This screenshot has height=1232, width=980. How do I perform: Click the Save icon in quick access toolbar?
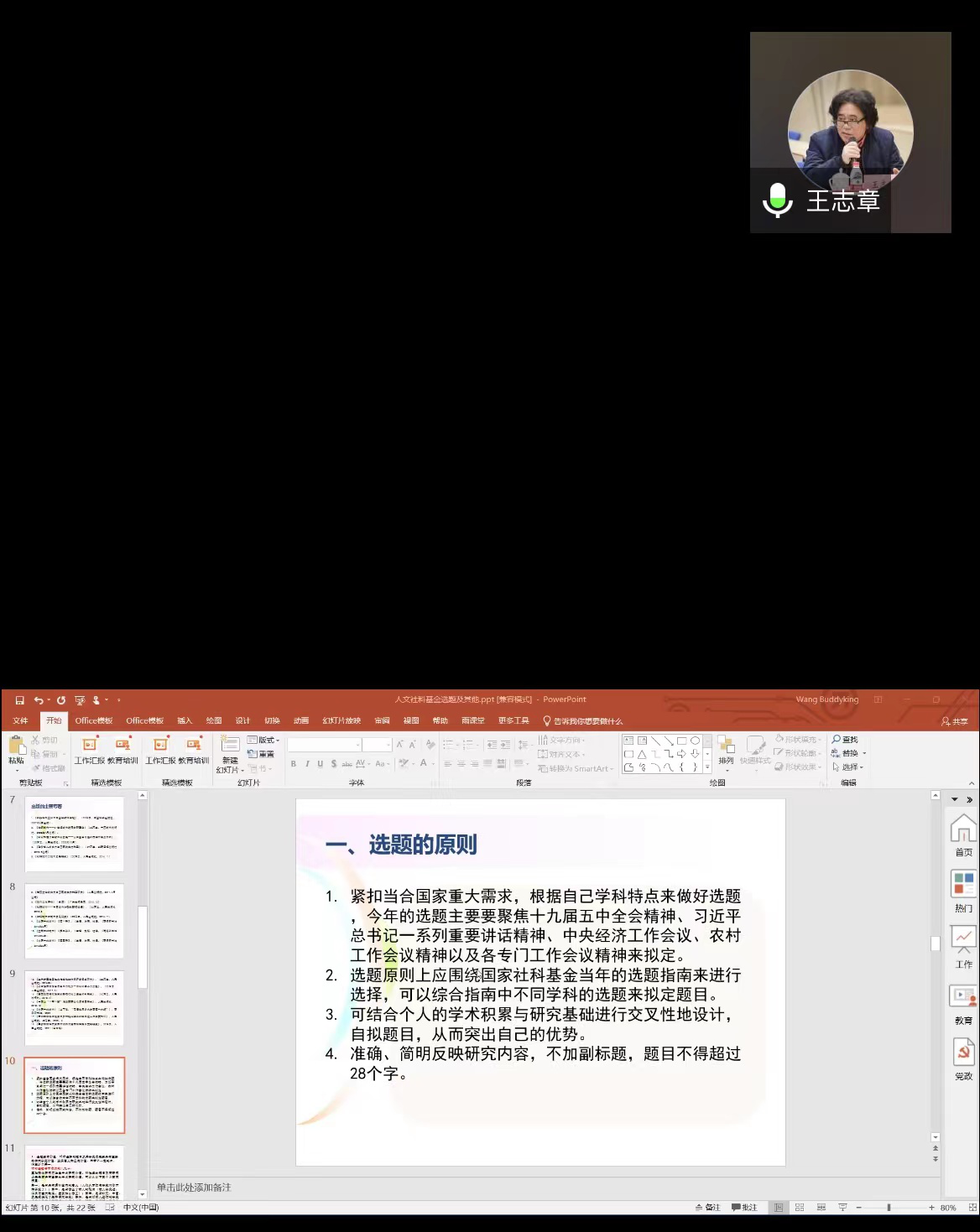coord(20,700)
